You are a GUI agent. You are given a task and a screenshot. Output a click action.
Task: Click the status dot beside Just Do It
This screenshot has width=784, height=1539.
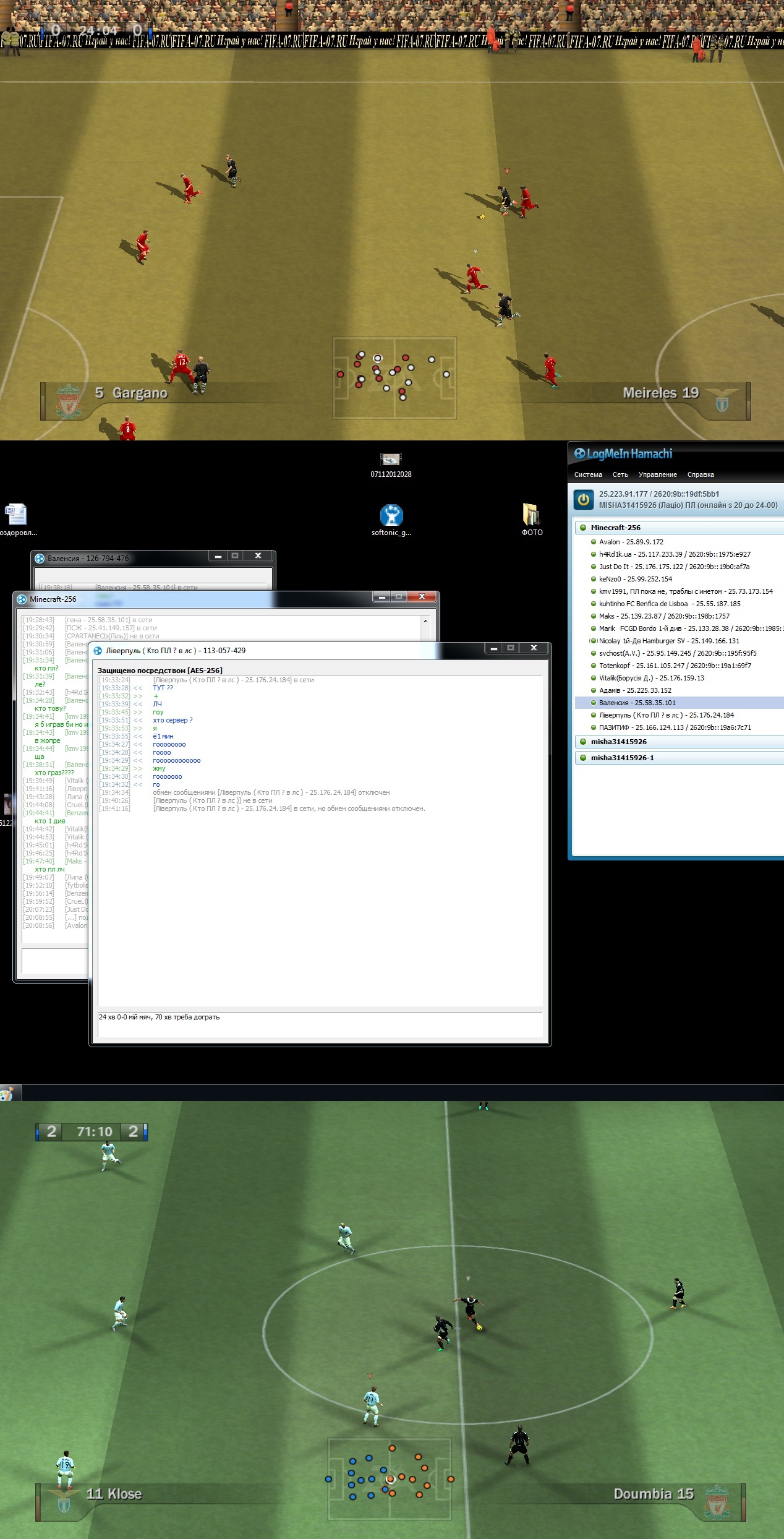594,567
